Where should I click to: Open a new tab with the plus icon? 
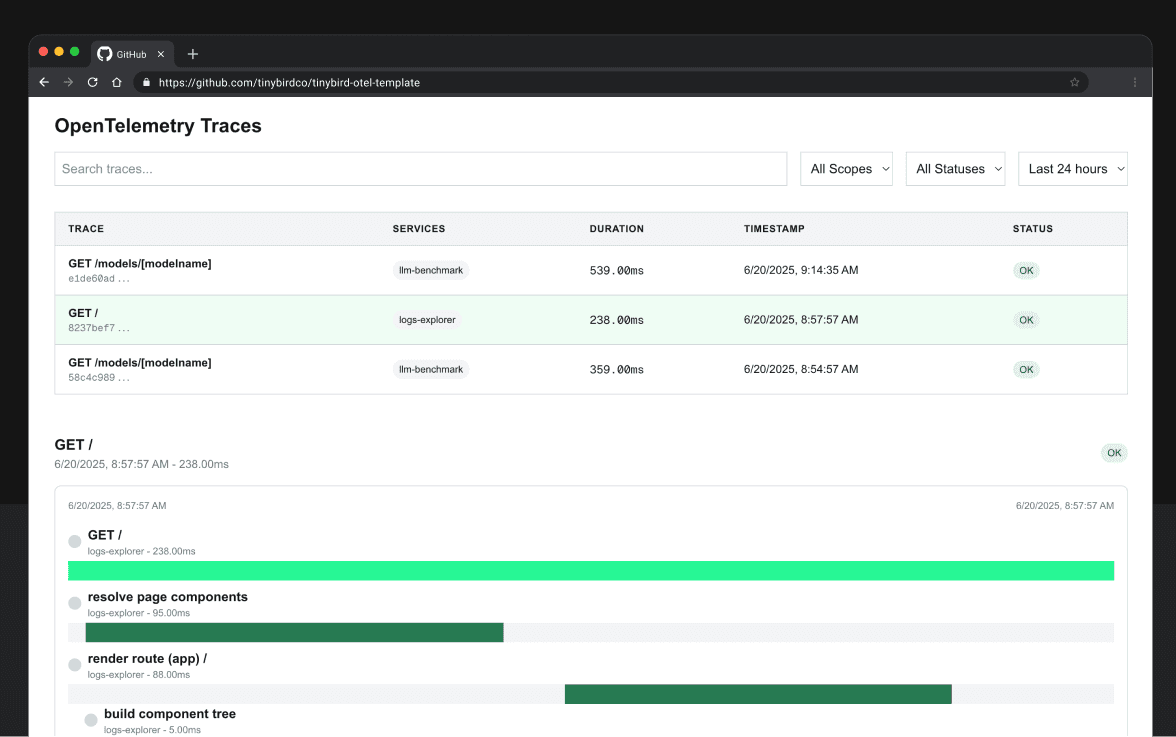tap(193, 54)
